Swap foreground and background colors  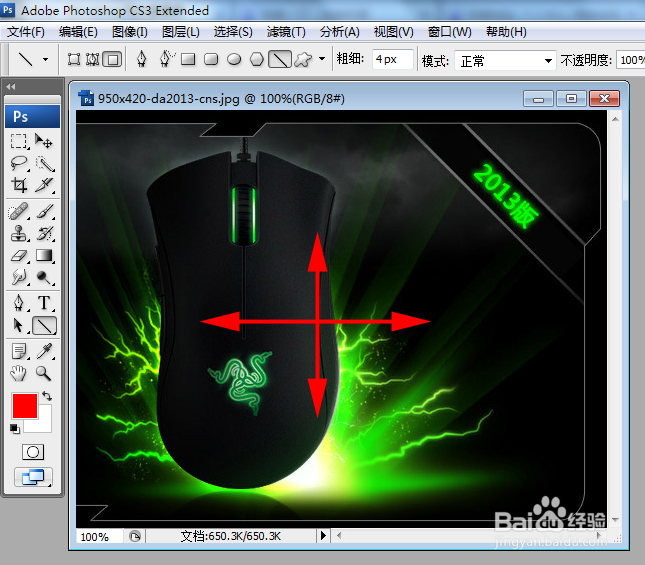tap(47, 396)
